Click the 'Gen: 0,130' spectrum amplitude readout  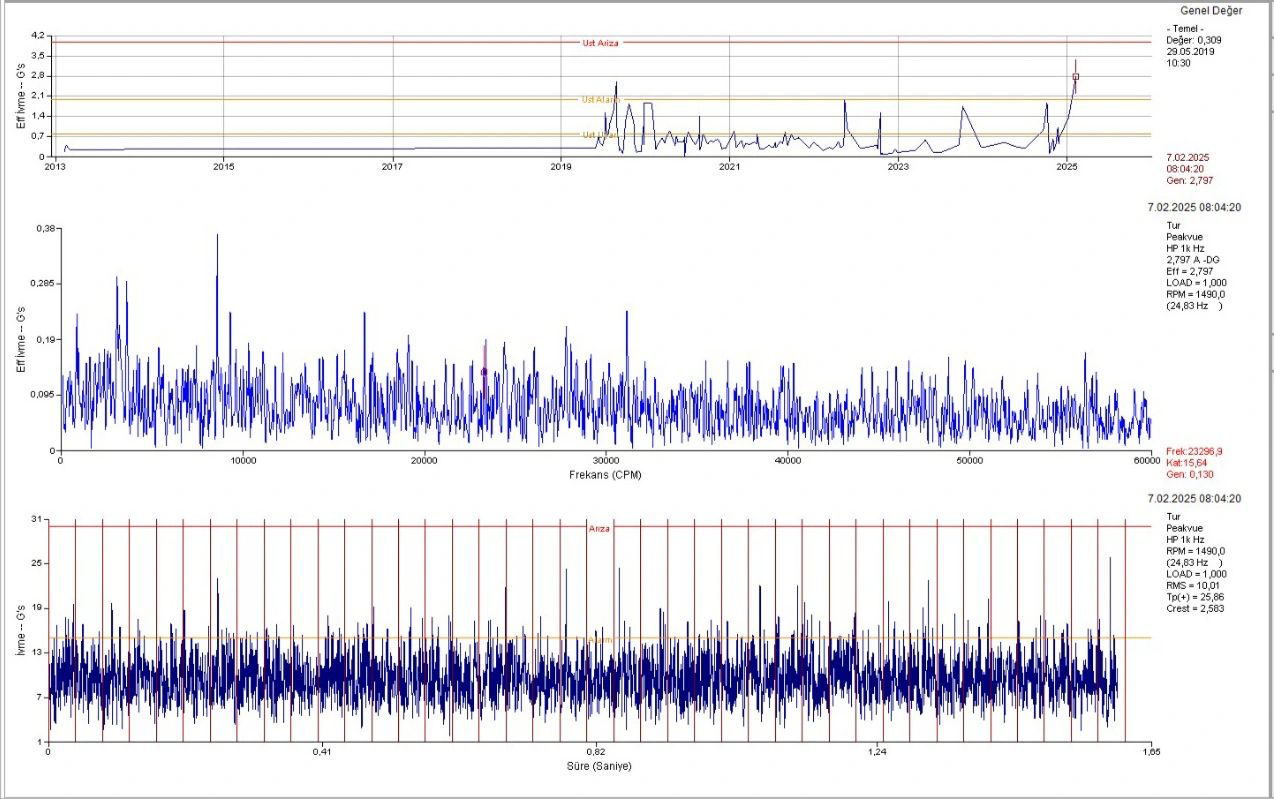click(x=1190, y=475)
